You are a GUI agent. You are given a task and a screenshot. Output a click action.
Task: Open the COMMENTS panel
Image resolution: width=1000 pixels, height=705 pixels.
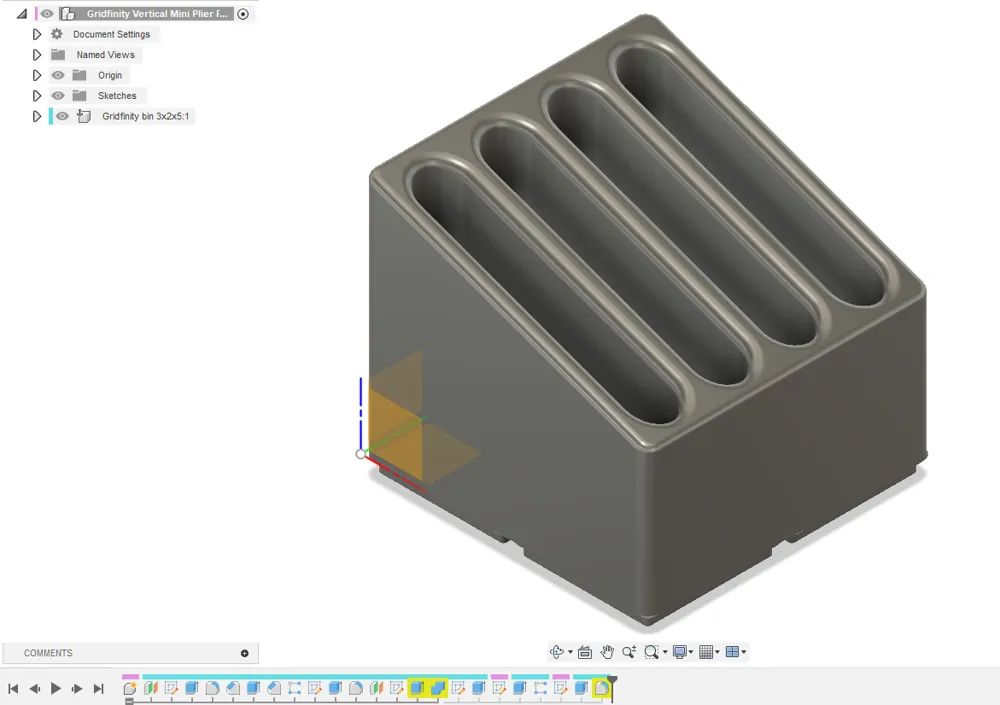pyautogui.click(x=47, y=653)
